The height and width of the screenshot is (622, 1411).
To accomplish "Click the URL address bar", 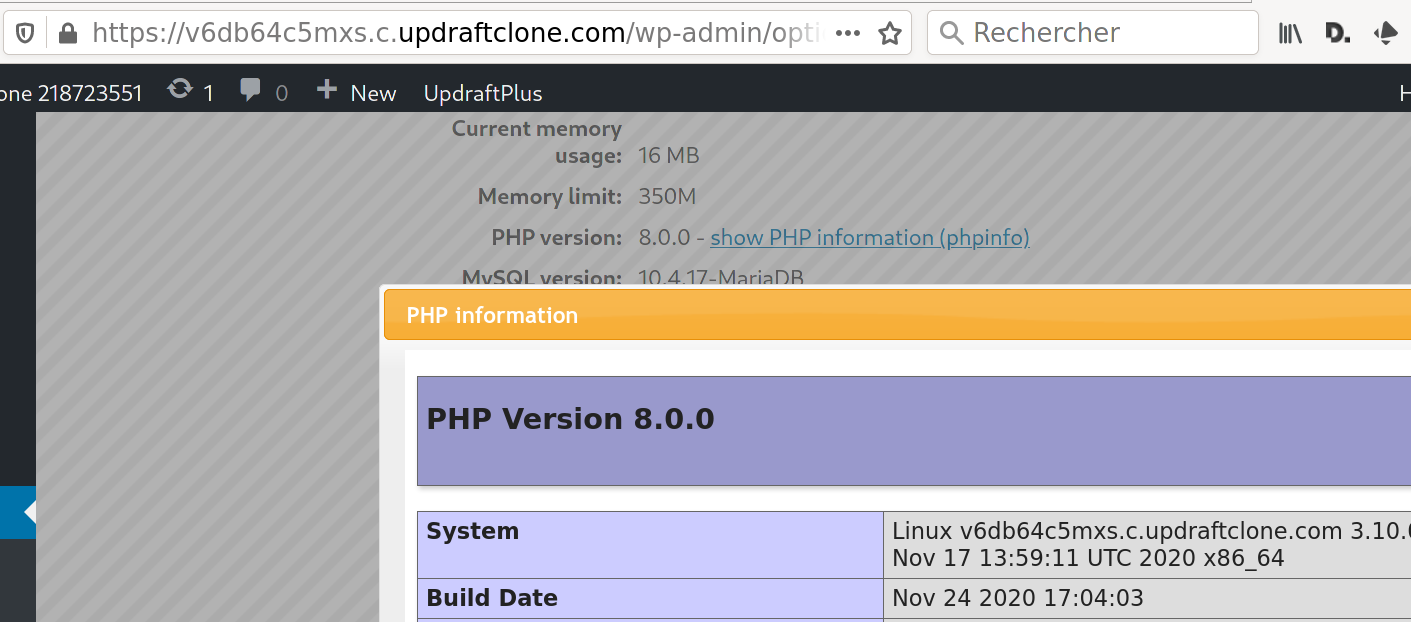I will pyautogui.click(x=450, y=33).
